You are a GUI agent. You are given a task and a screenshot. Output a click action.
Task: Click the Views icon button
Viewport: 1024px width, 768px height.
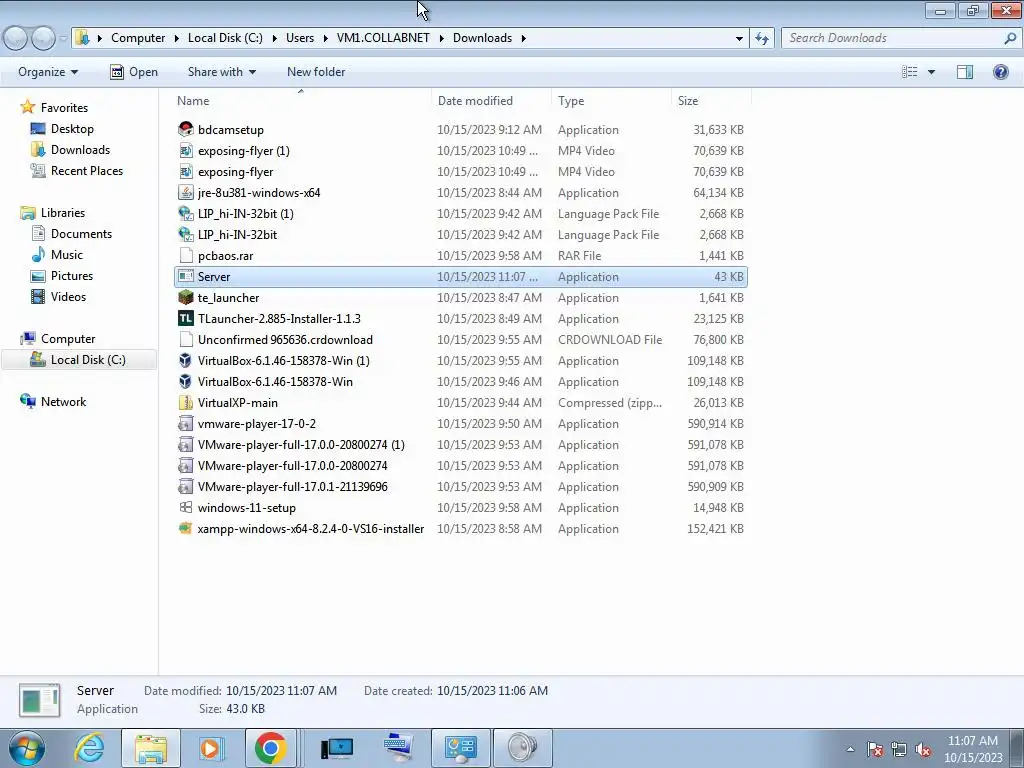(x=910, y=72)
